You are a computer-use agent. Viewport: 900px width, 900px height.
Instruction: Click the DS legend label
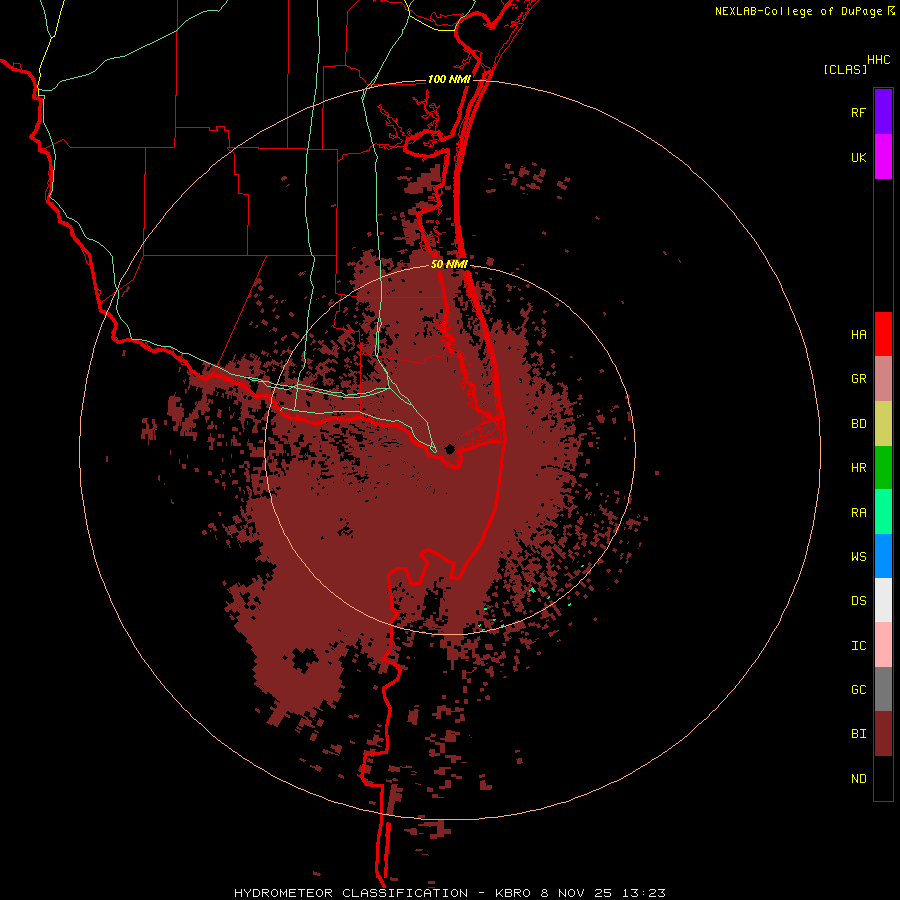click(x=858, y=601)
